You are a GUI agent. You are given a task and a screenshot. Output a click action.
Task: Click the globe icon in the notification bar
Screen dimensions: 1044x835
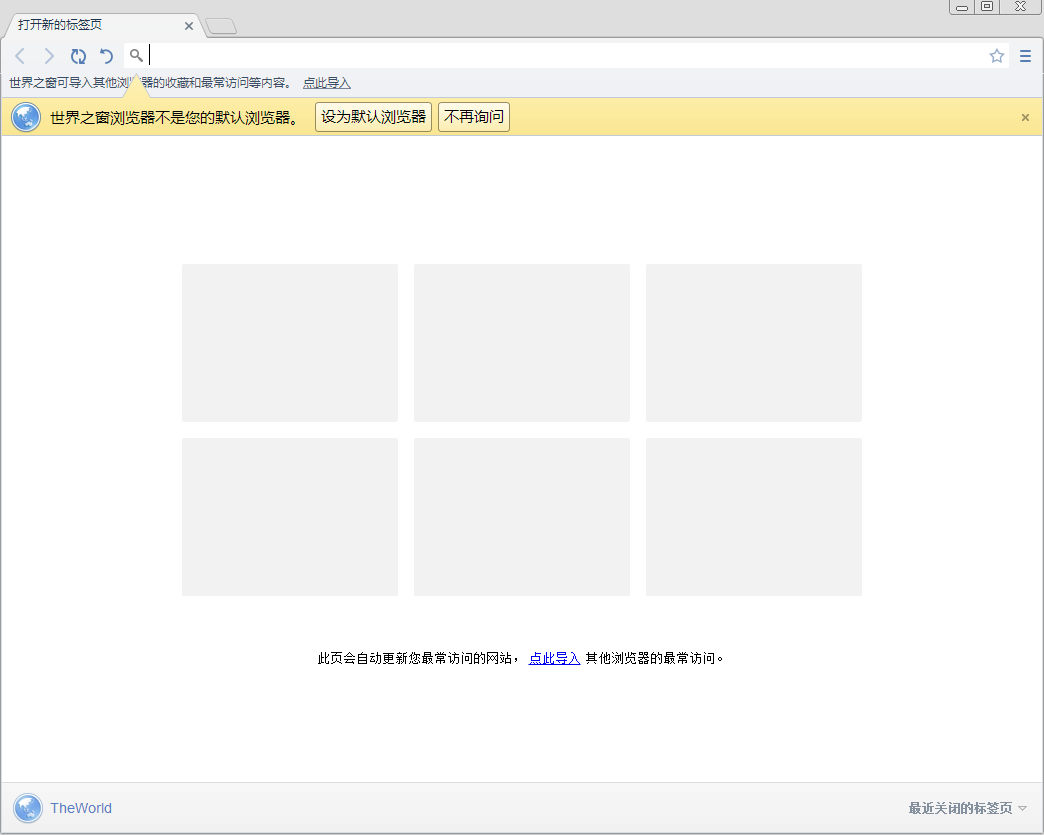25,117
